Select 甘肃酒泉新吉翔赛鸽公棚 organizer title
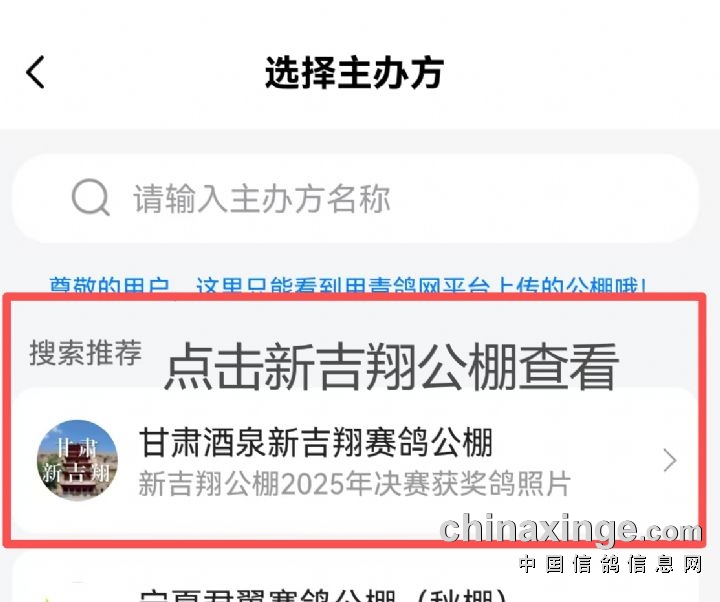 316,442
